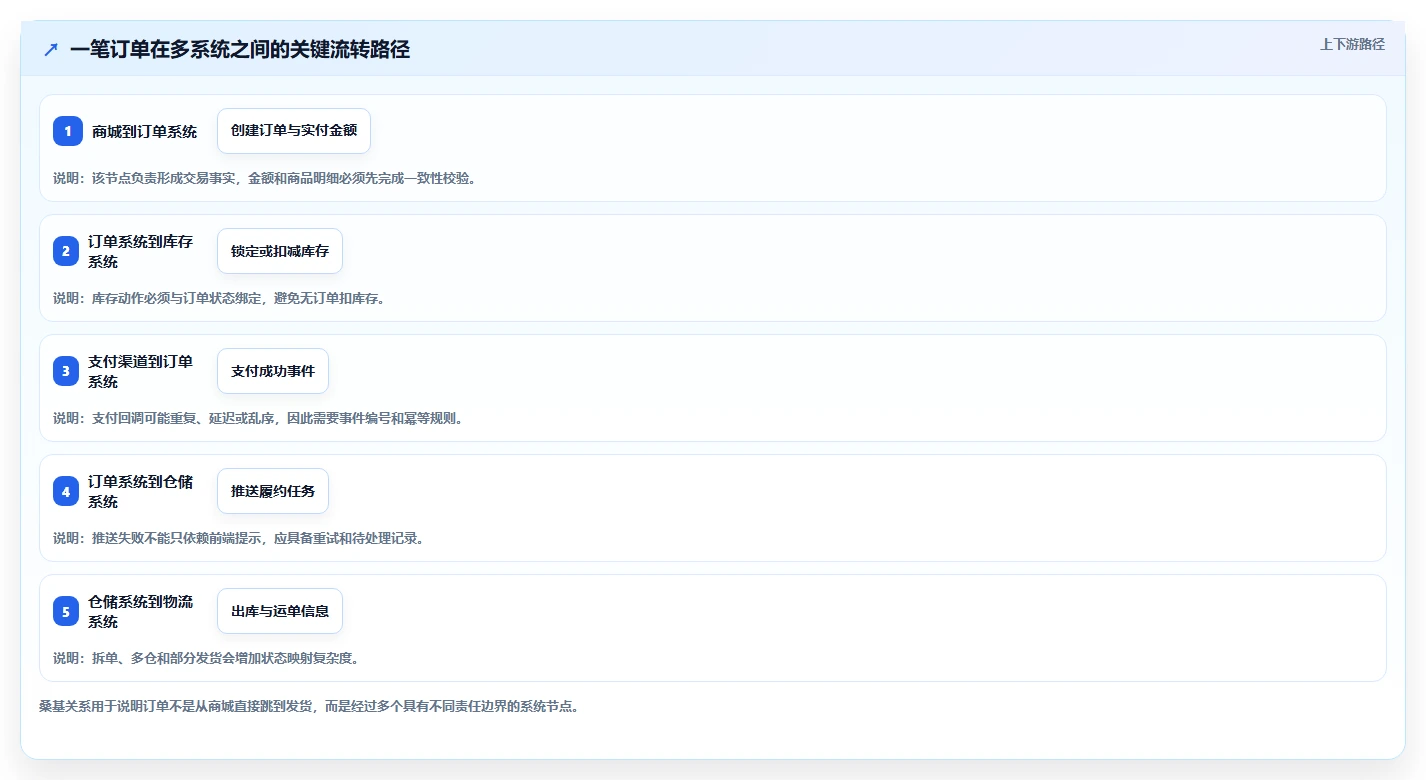This screenshot has height=780, width=1426.
Task: Click the note about 重试和待处理记录
Action: coord(240,538)
